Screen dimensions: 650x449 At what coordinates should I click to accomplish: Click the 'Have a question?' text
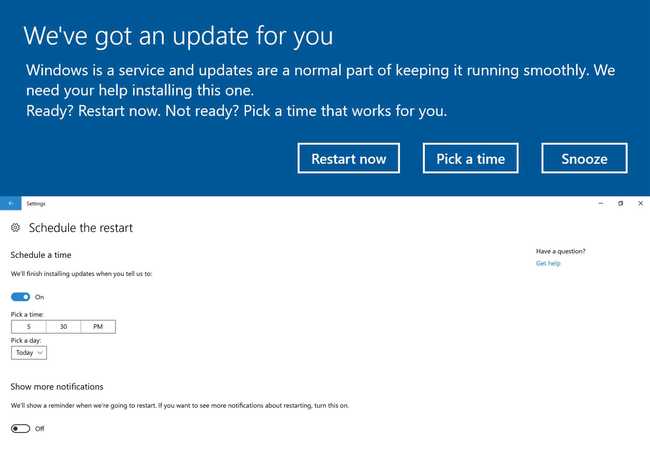(560, 251)
